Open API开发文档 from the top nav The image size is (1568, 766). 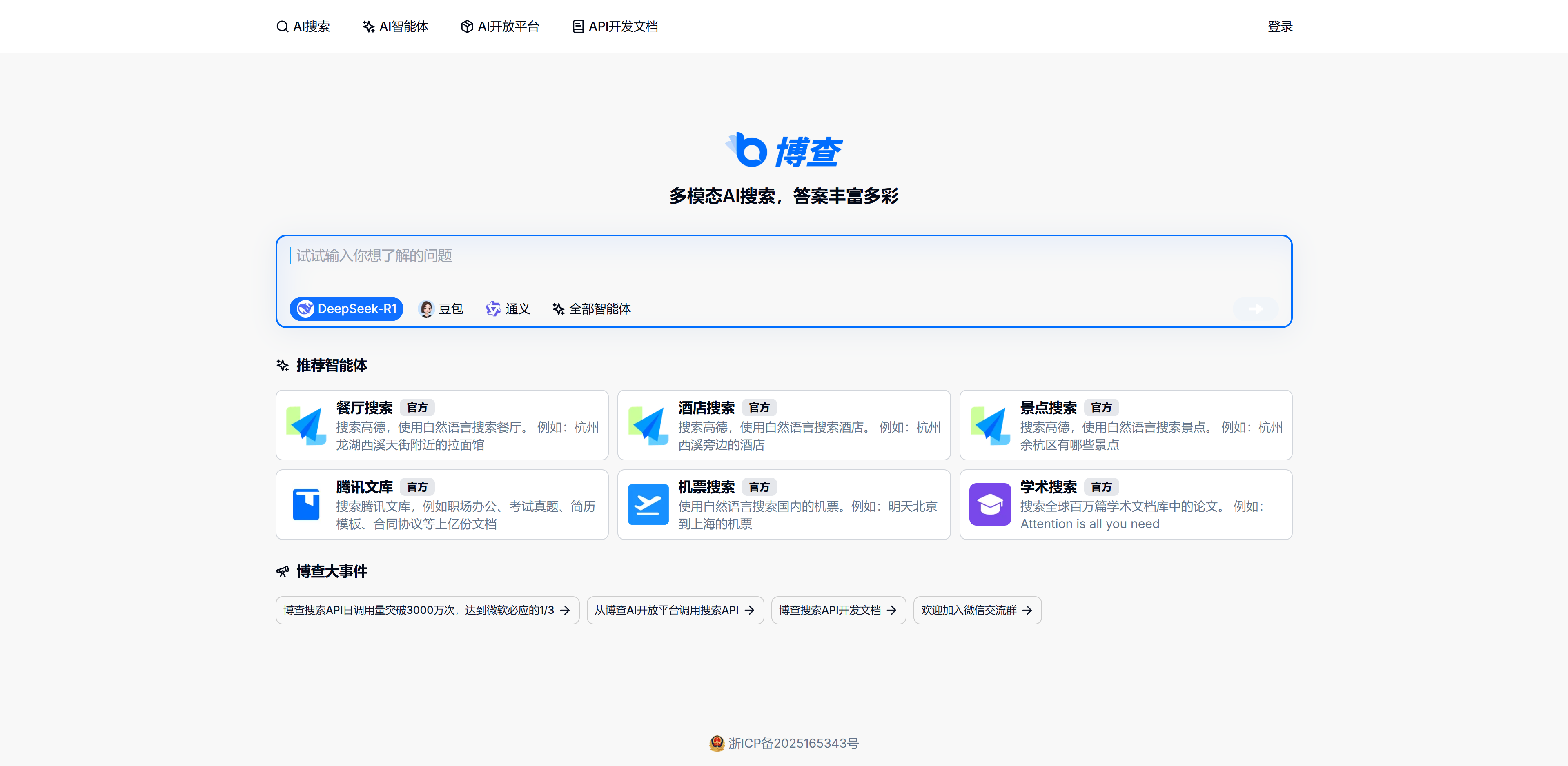point(615,27)
